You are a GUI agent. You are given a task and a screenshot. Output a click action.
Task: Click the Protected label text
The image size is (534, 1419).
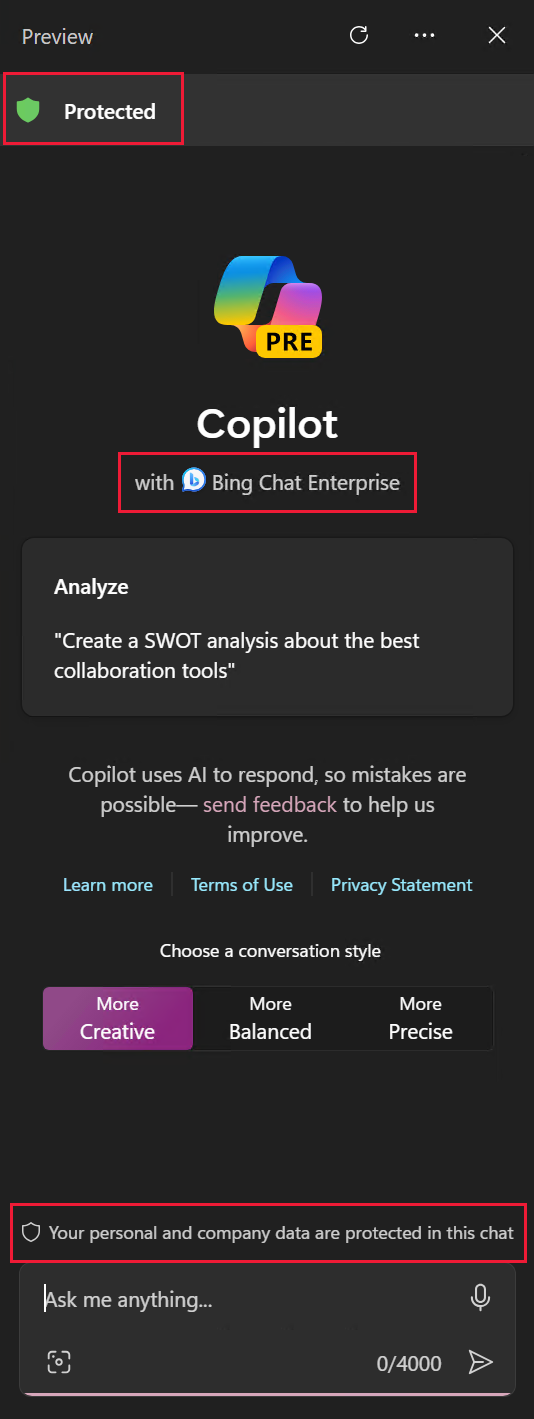tap(110, 112)
